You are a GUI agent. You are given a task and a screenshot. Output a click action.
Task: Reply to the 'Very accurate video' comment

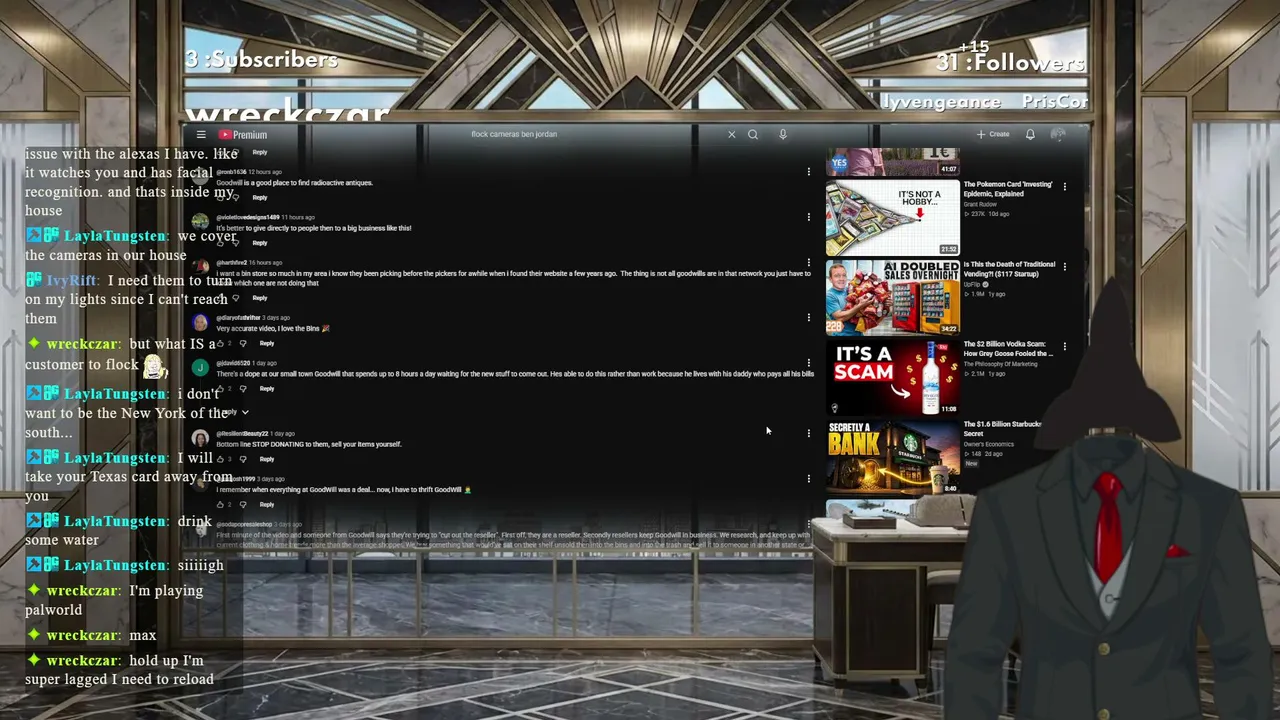pyautogui.click(x=267, y=343)
